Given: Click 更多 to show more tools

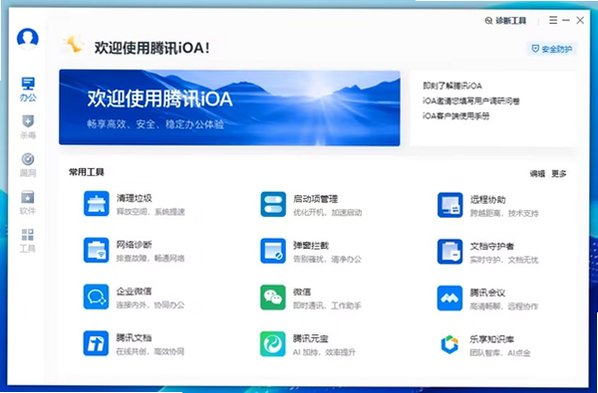Looking at the screenshot, I should tap(559, 174).
